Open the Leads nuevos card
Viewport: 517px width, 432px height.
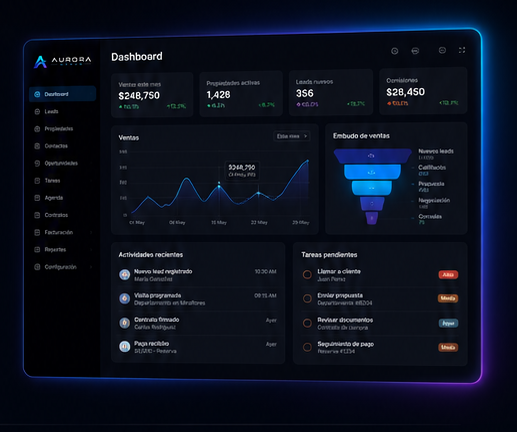[x=331, y=92]
